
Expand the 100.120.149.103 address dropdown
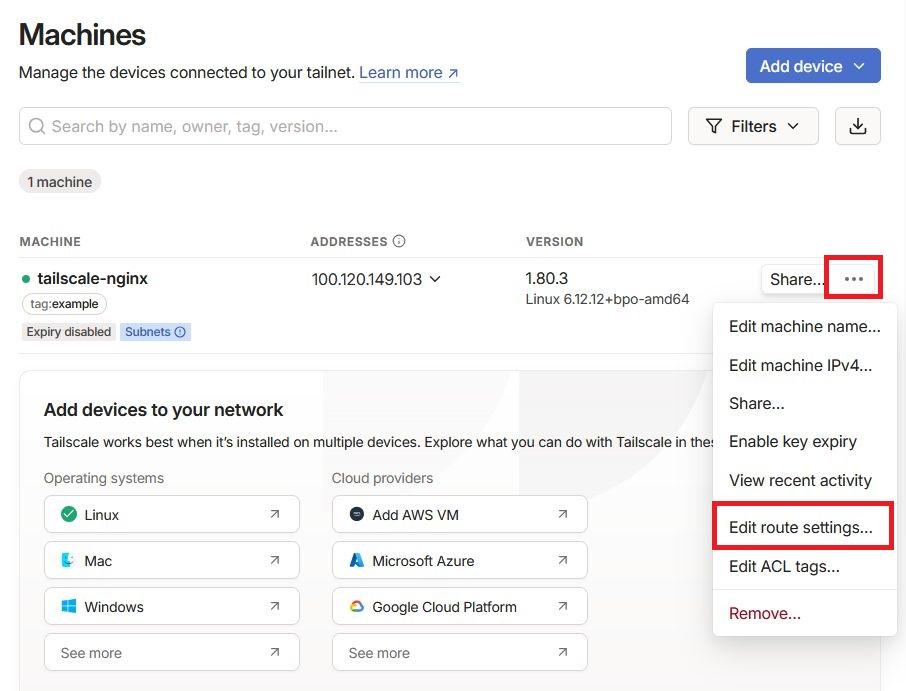[435, 279]
